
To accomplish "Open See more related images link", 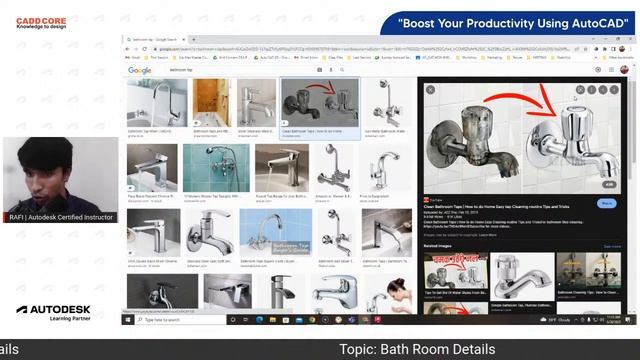I will 612,247.
